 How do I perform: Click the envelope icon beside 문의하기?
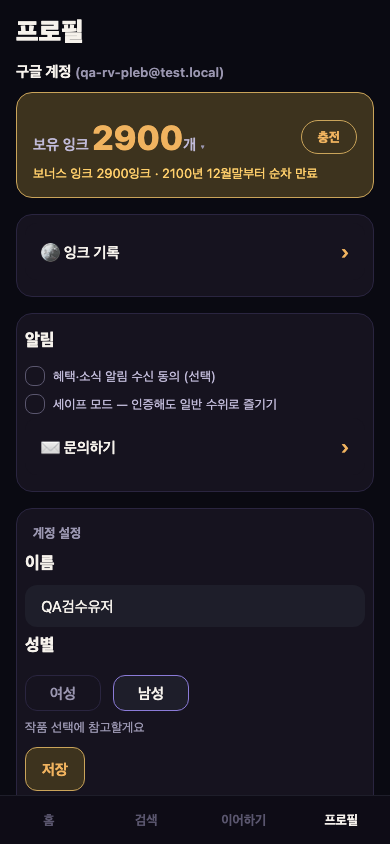[50, 448]
